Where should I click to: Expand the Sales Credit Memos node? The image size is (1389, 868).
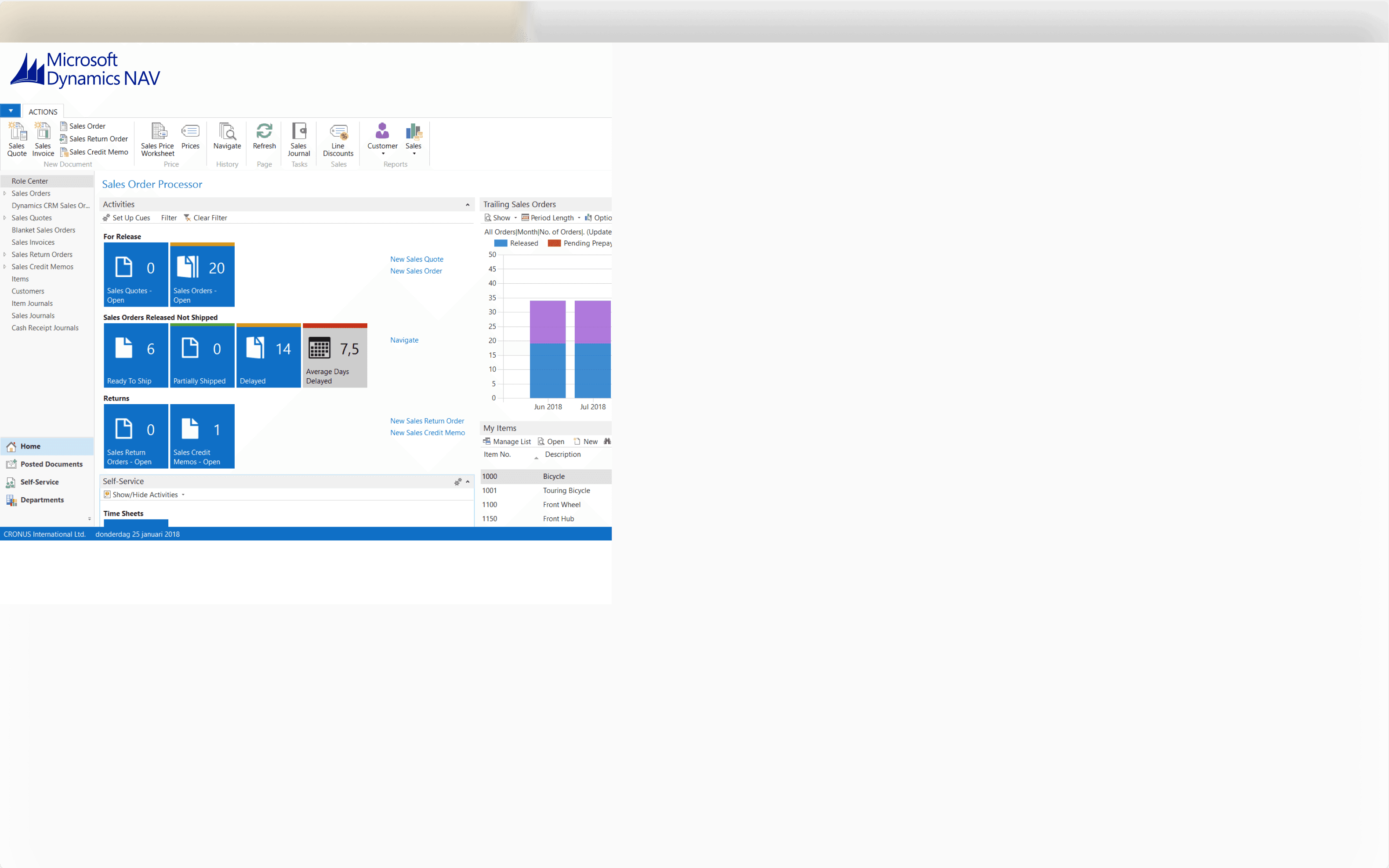4,267
